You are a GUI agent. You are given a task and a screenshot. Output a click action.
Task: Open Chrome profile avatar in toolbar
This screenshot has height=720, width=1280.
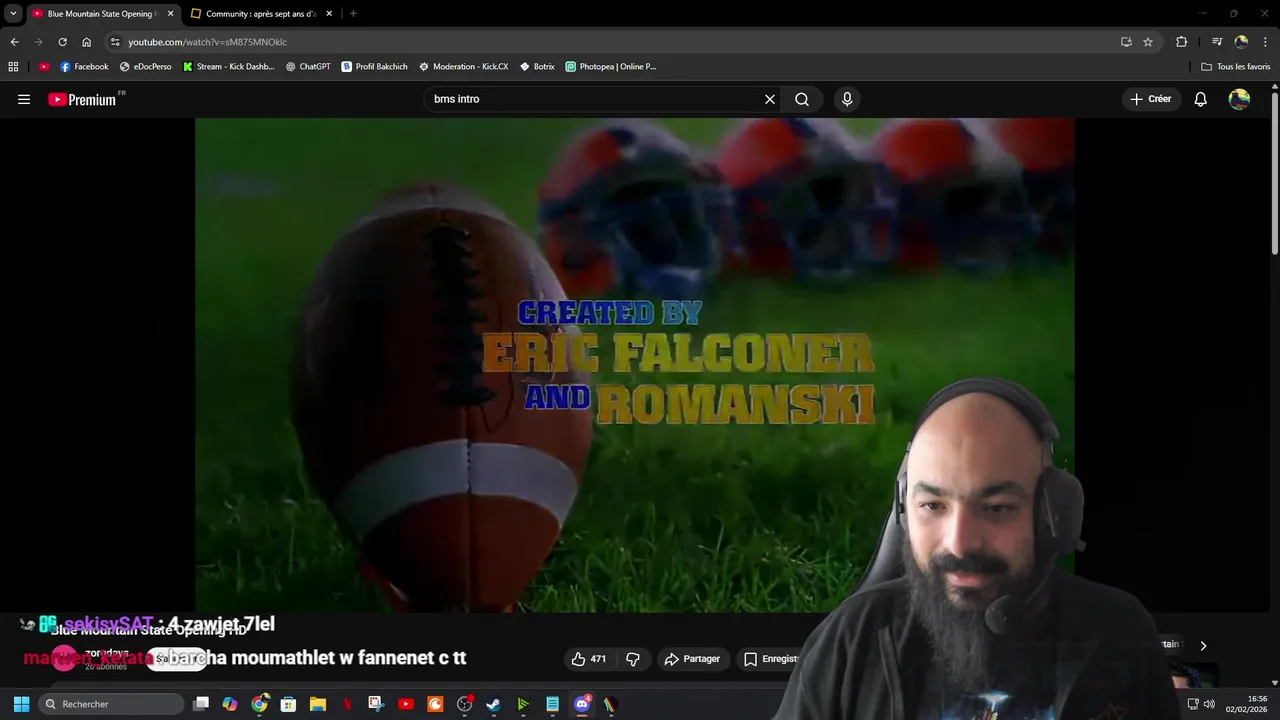pos(1241,42)
